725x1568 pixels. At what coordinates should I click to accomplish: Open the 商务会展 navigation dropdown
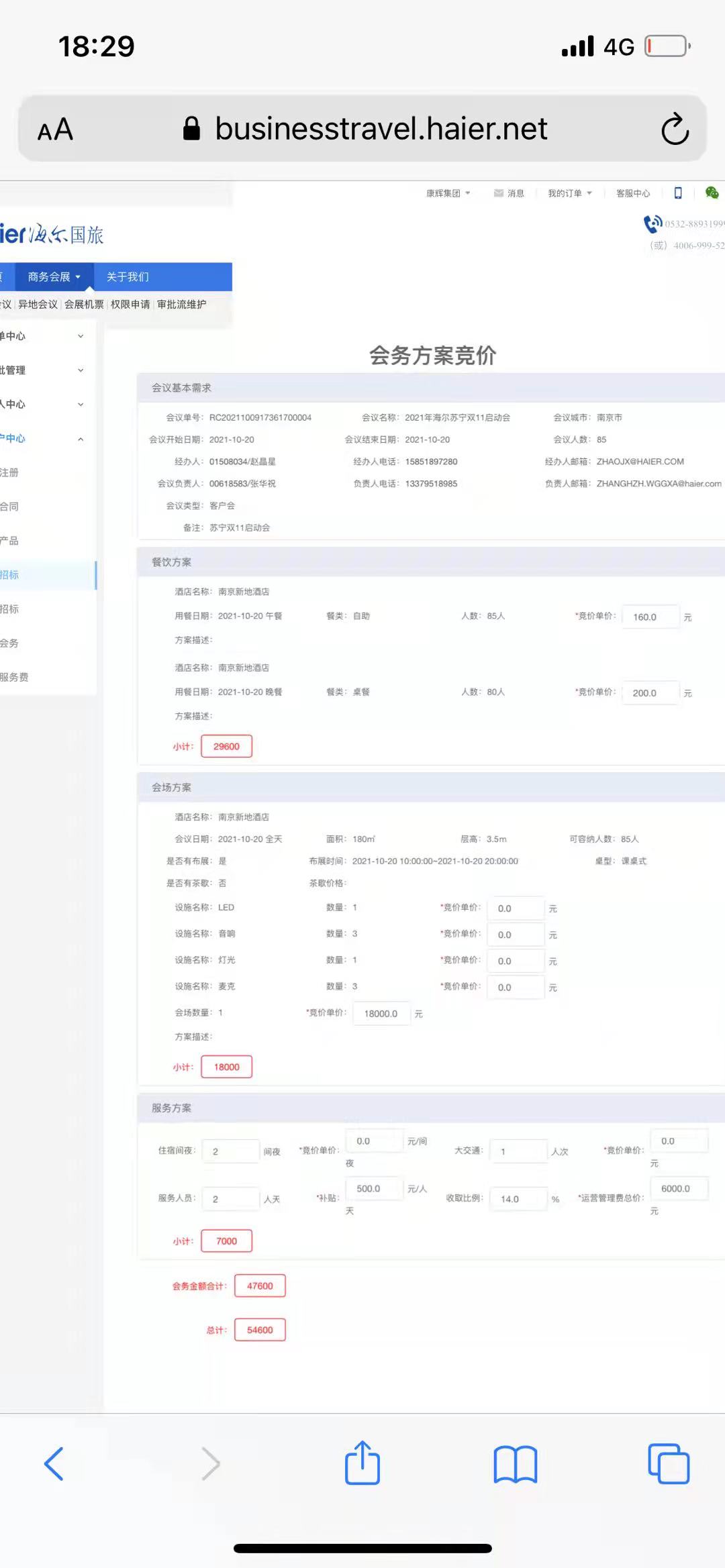coord(54,276)
